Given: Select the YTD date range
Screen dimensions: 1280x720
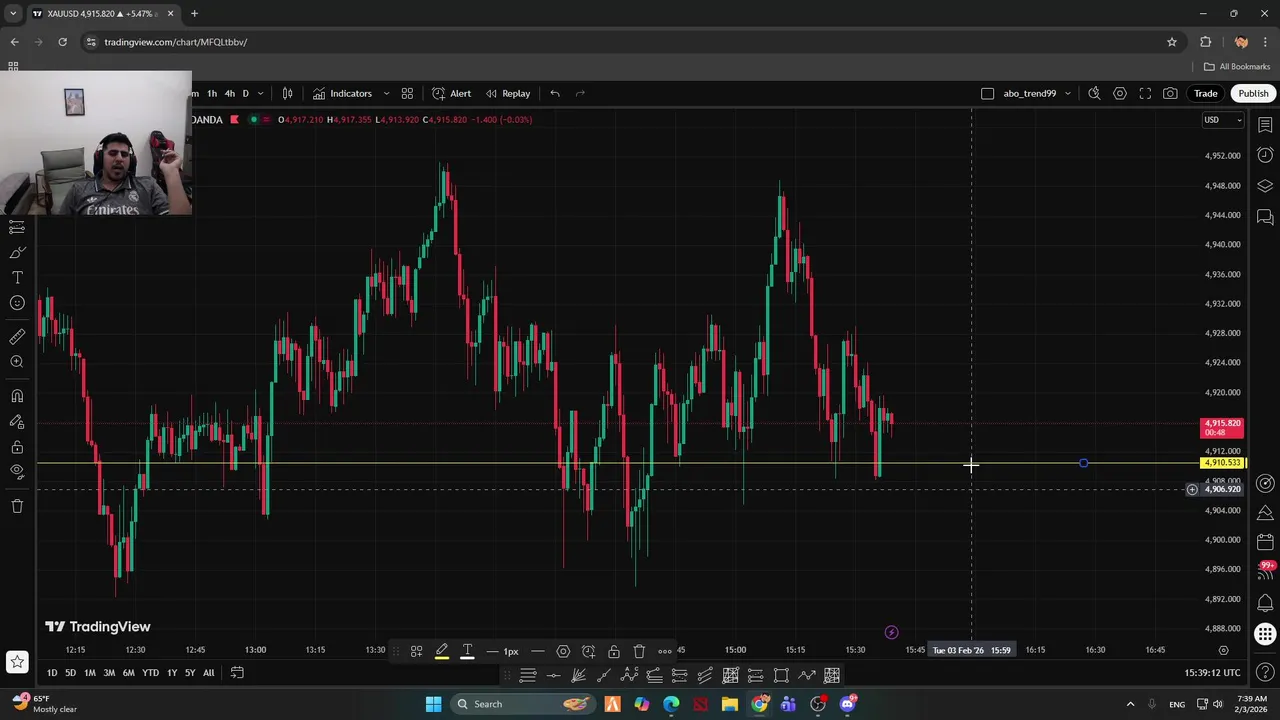Looking at the screenshot, I should coord(150,673).
